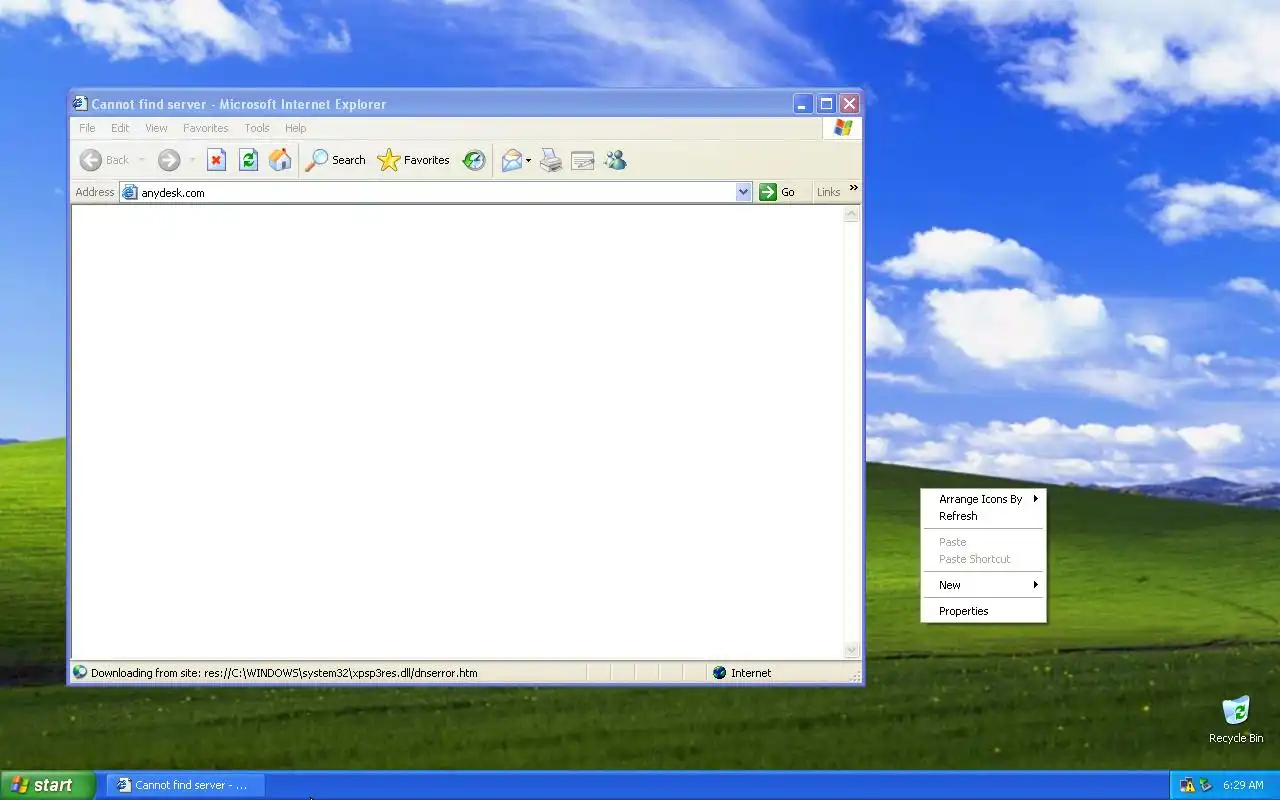Image resolution: width=1280 pixels, height=800 pixels.
Task: Click the Windows flag logo in the menu bar
Action: pos(843,128)
